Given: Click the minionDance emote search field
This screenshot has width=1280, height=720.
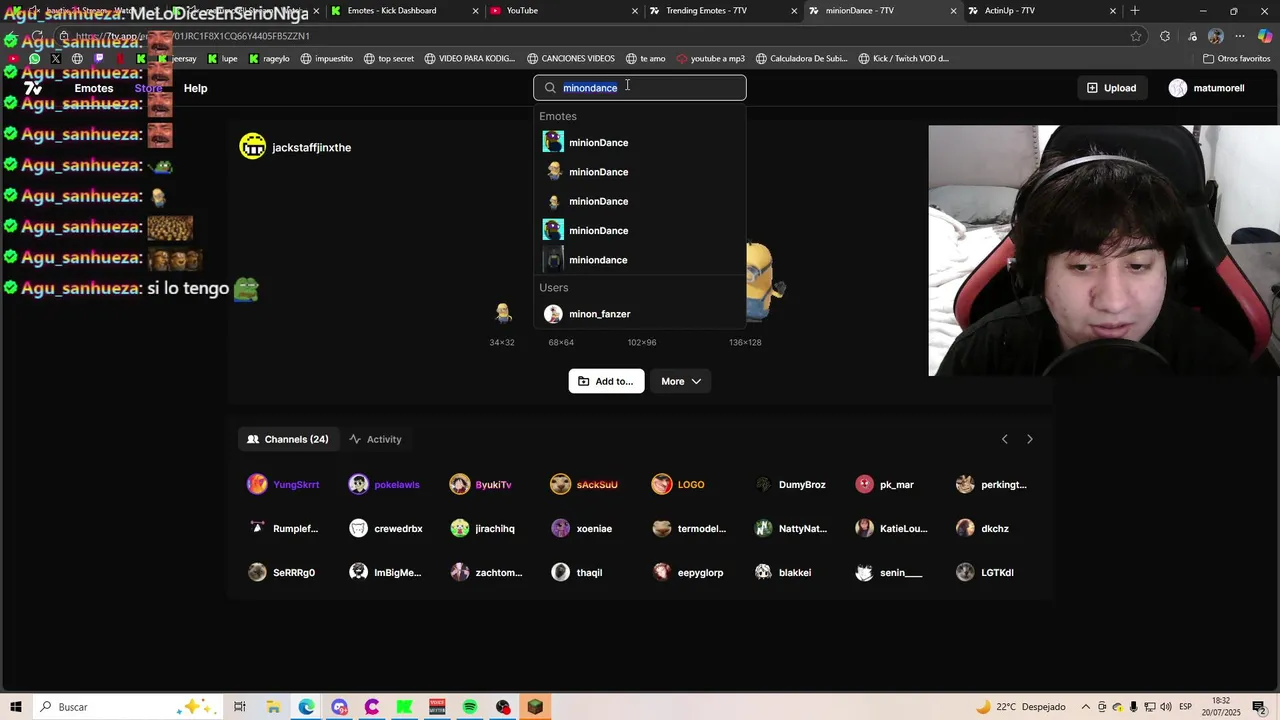Looking at the screenshot, I should (640, 88).
